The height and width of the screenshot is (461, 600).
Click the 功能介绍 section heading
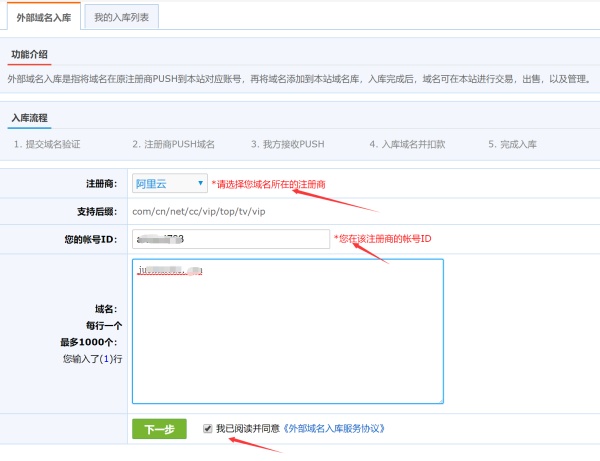29,54
